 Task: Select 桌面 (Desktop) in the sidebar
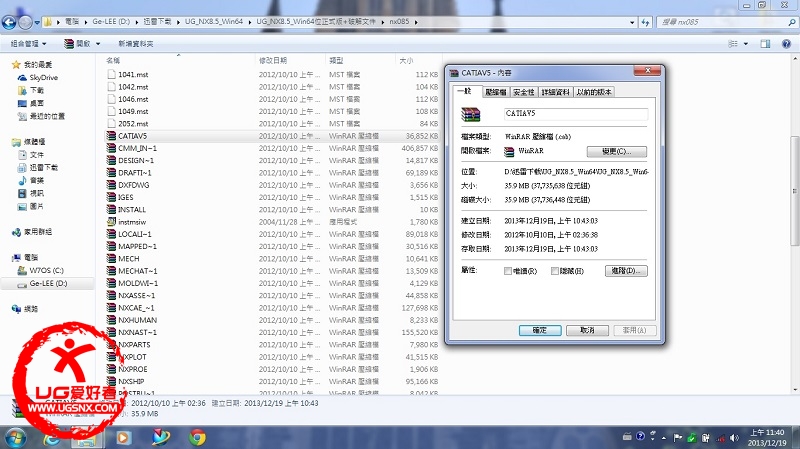pos(36,103)
